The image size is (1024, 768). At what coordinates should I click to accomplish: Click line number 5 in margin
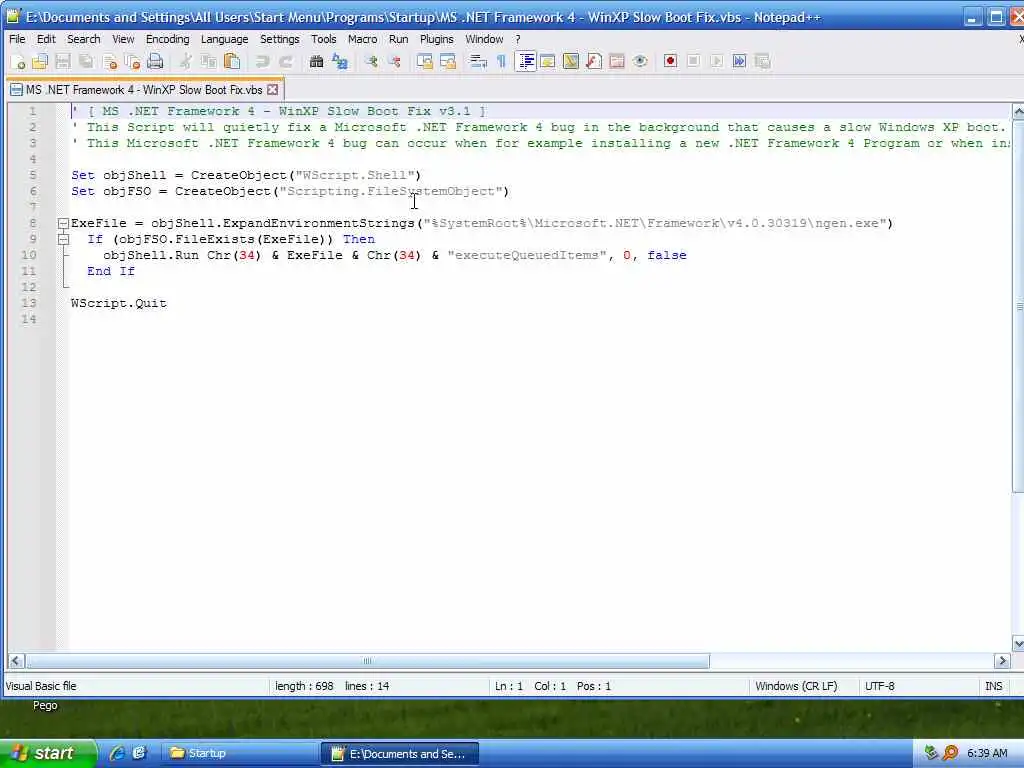pos(33,175)
